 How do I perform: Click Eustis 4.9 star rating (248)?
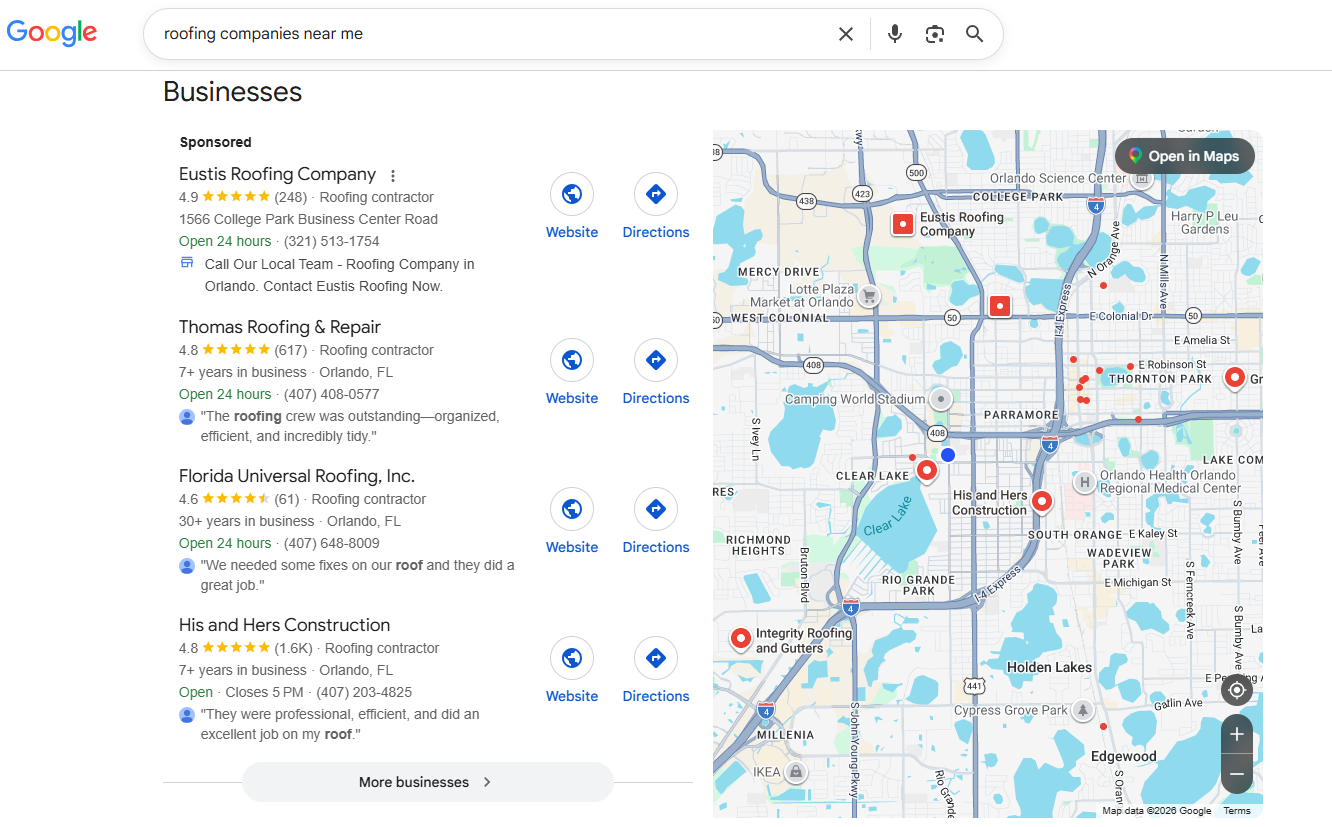point(243,197)
